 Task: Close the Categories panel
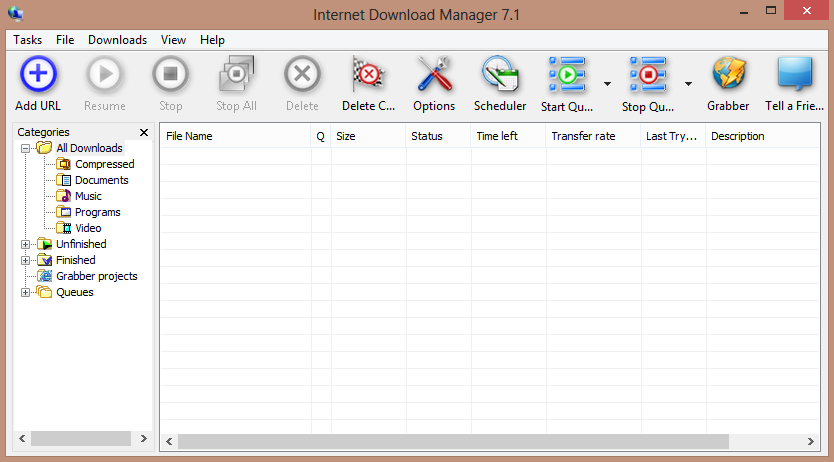click(x=144, y=132)
